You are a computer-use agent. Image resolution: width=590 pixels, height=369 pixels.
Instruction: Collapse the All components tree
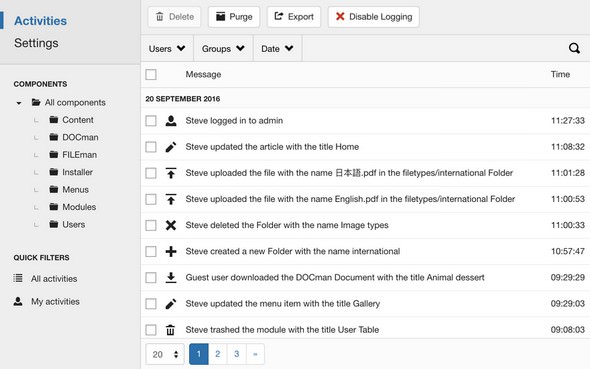click(19, 103)
